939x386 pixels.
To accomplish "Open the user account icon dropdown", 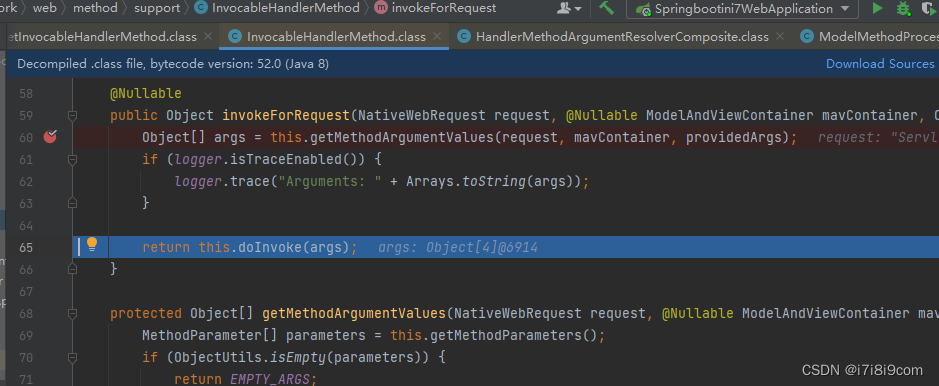I will [569, 8].
